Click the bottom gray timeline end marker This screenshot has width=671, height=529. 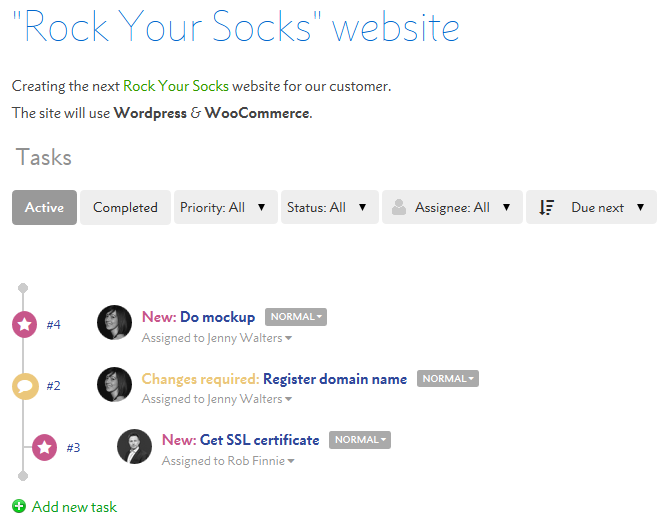23,476
